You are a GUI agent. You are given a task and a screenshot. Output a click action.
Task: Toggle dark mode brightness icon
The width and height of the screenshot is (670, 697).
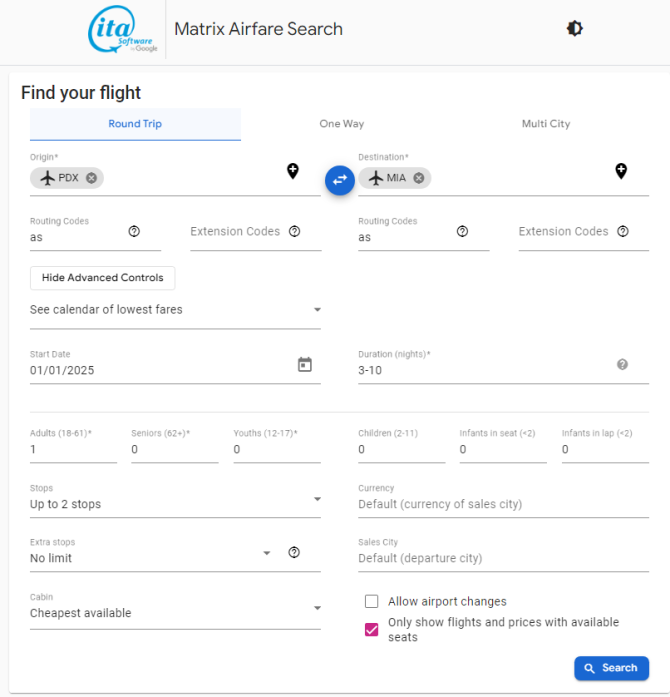pos(574,29)
